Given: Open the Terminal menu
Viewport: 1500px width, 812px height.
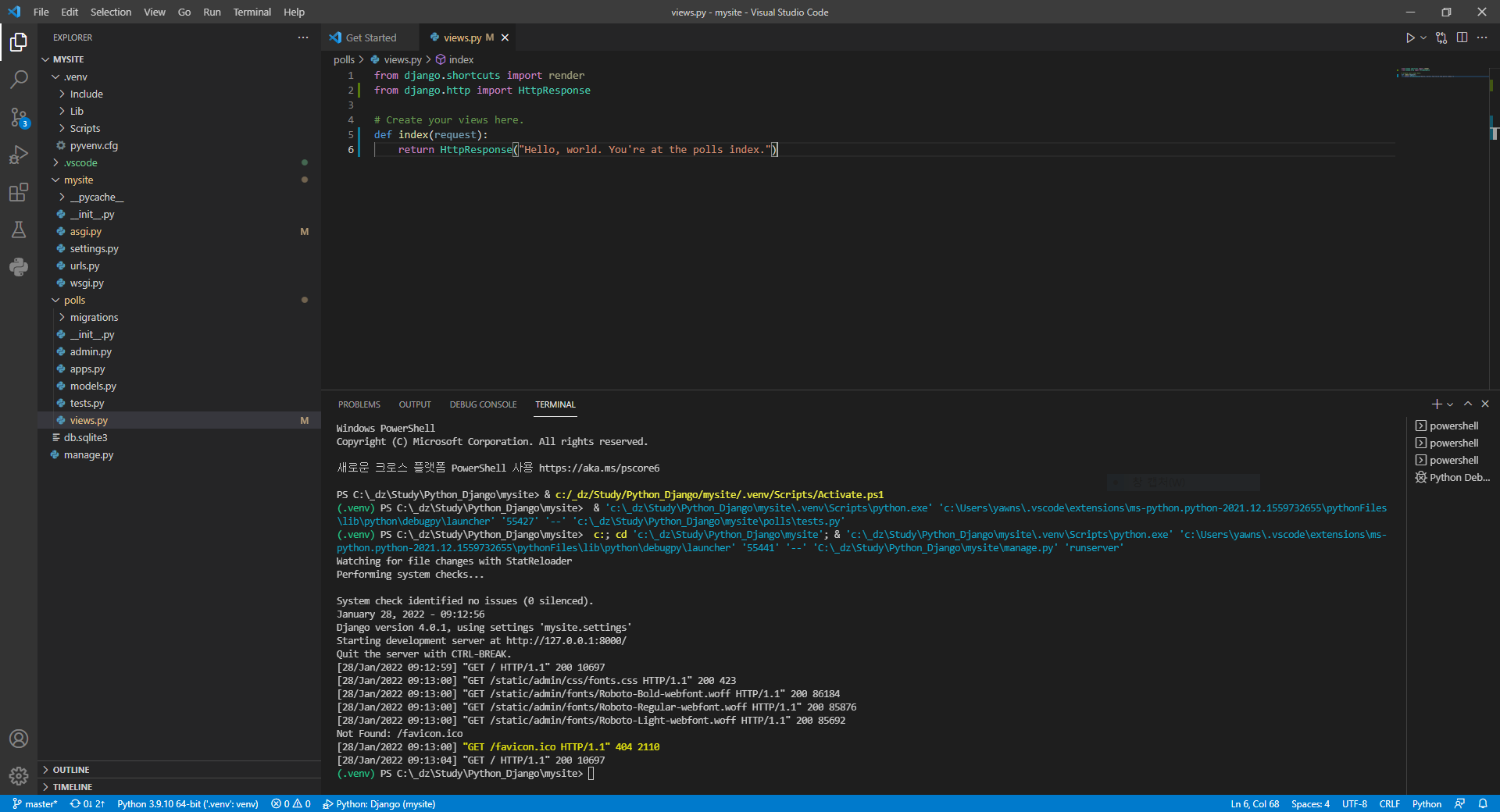Looking at the screenshot, I should tap(252, 12).
